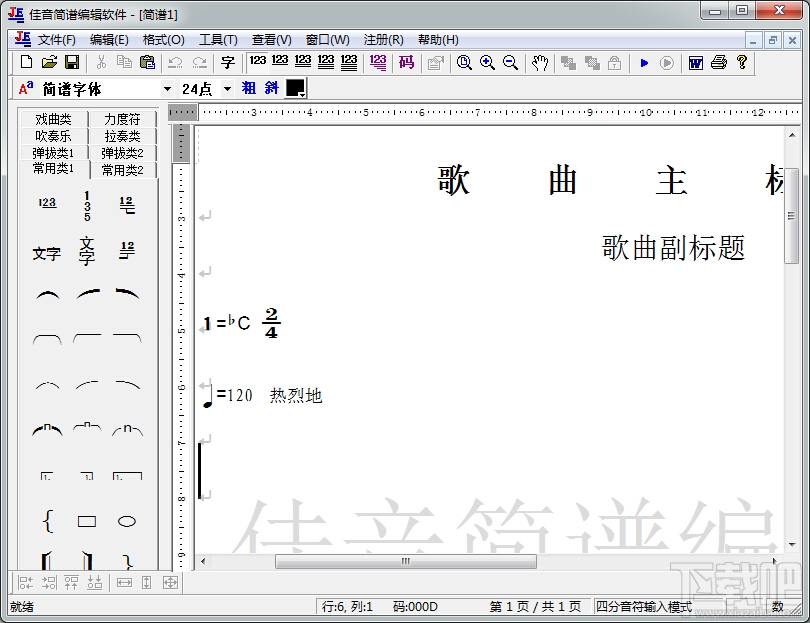Click the 歌曲副标题 subtitle text
The width and height of the screenshot is (810, 623).
(673, 247)
